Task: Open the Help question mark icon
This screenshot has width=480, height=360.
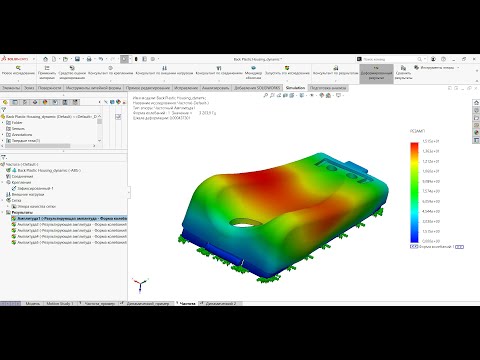Action: (x=443, y=59)
